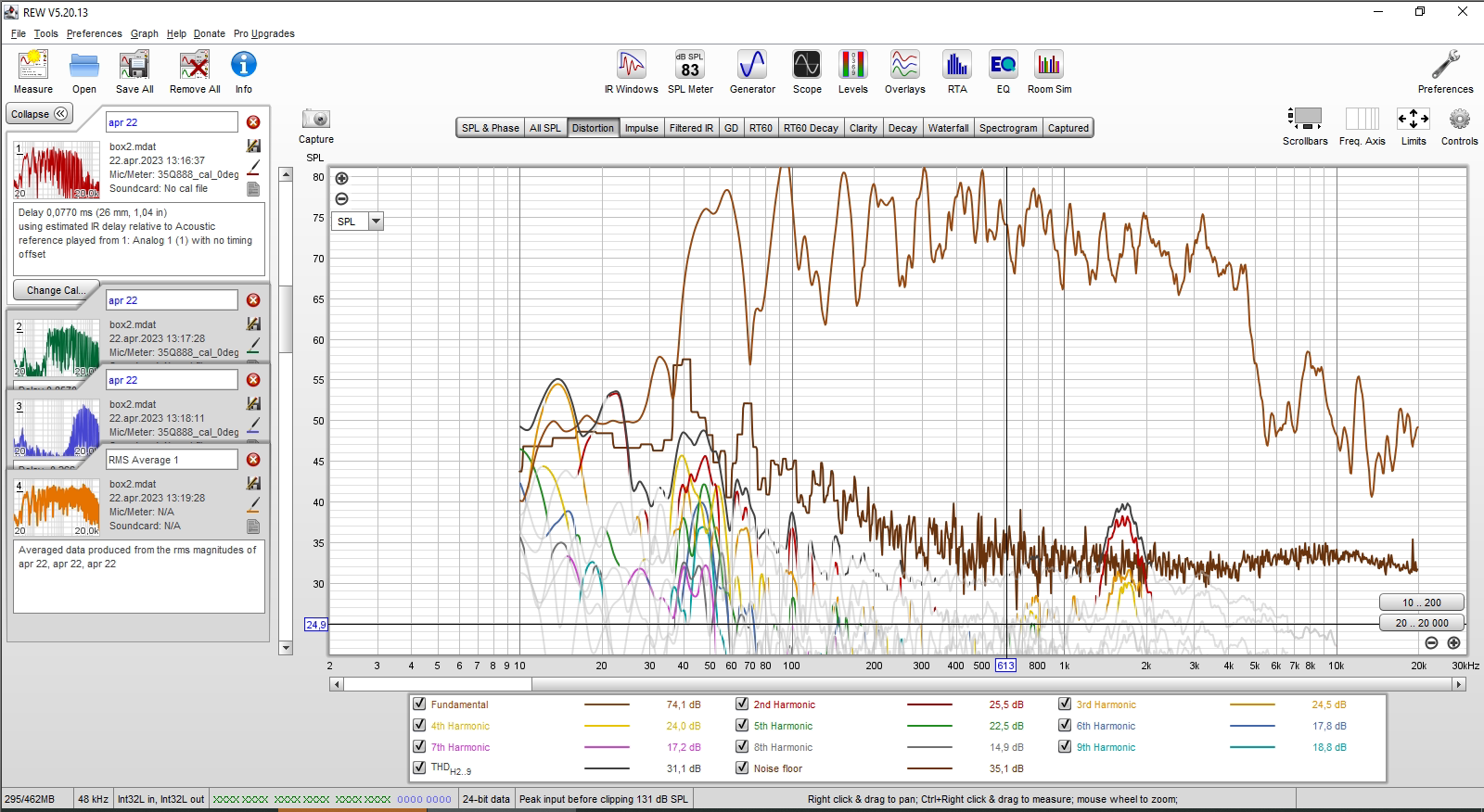The width and height of the screenshot is (1484, 812).
Task: Open IR Windows settings
Action: (632, 71)
